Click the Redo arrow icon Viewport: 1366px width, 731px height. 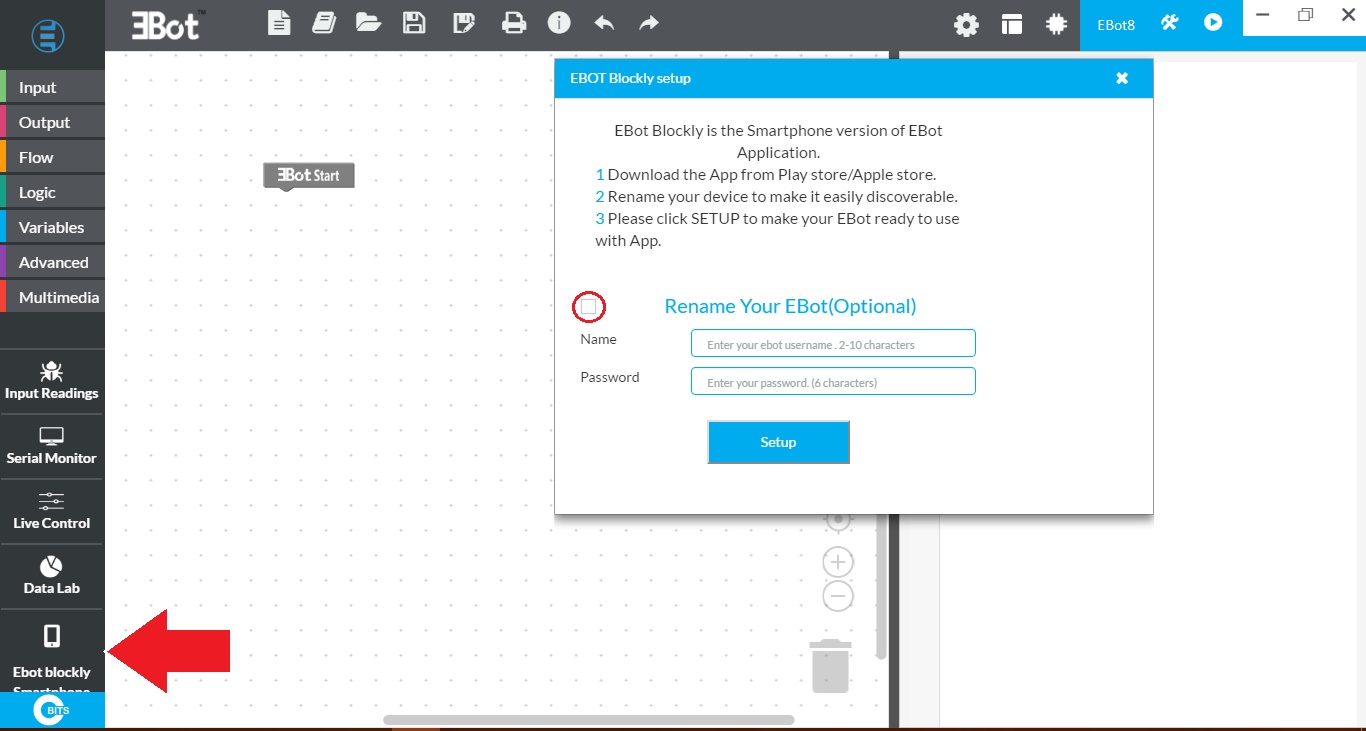649,22
